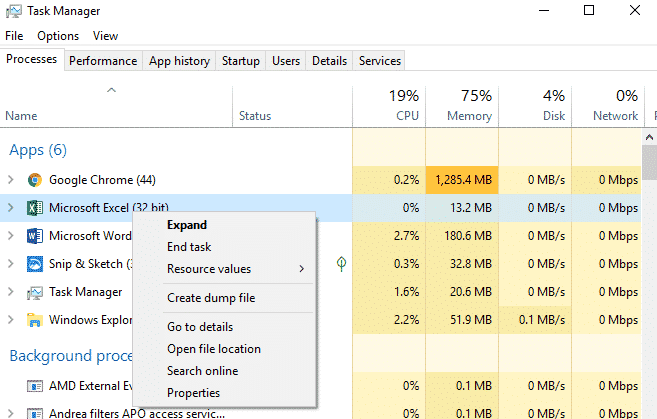Image resolution: width=657 pixels, height=419 pixels.
Task: Click the Task Manager title bar icon
Action: (x=14, y=11)
